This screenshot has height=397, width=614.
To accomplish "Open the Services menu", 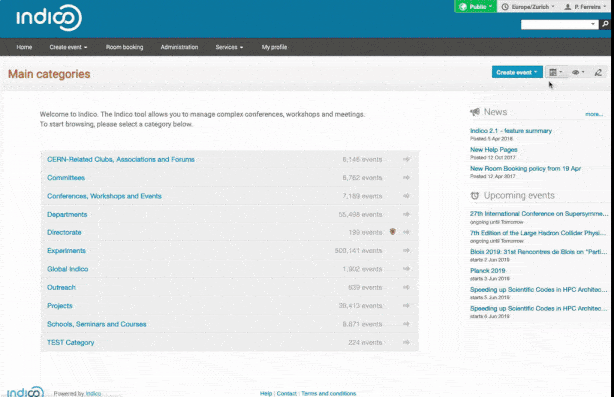I will click(x=229, y=47).
